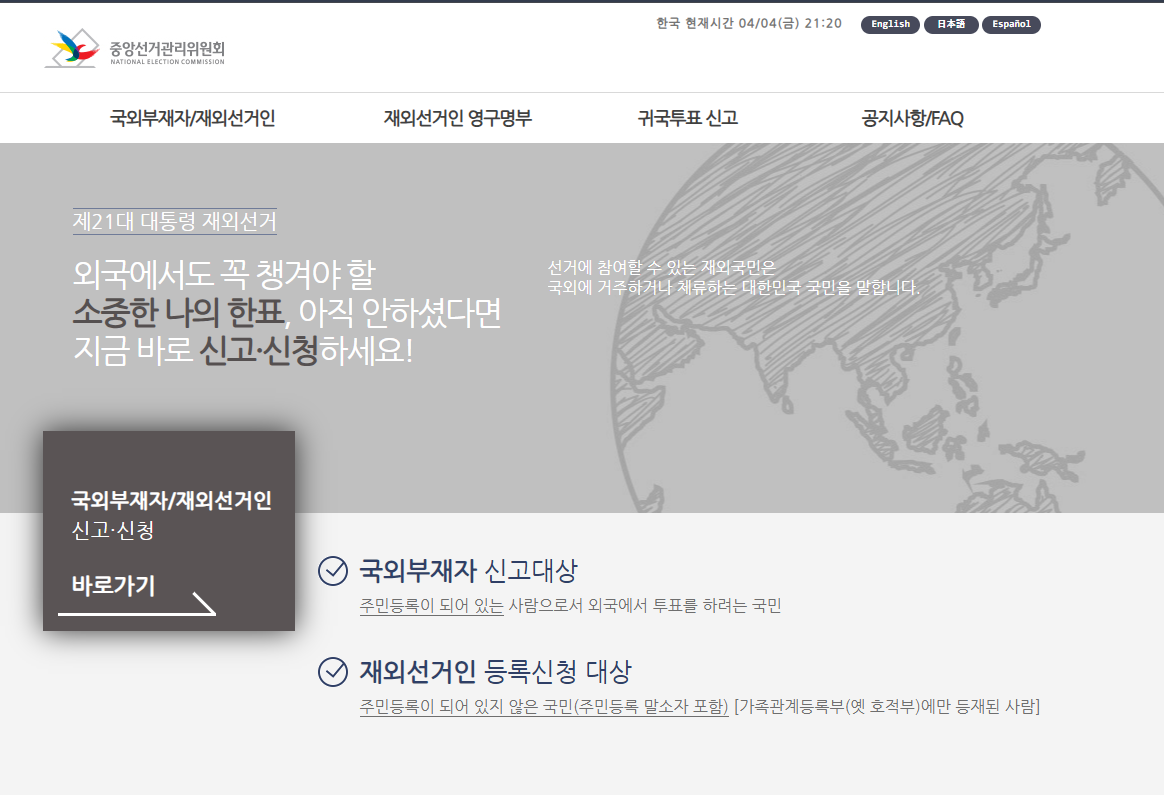Switch the site language to Español
The image size is (1164, 795).
tap(1011, 24)
